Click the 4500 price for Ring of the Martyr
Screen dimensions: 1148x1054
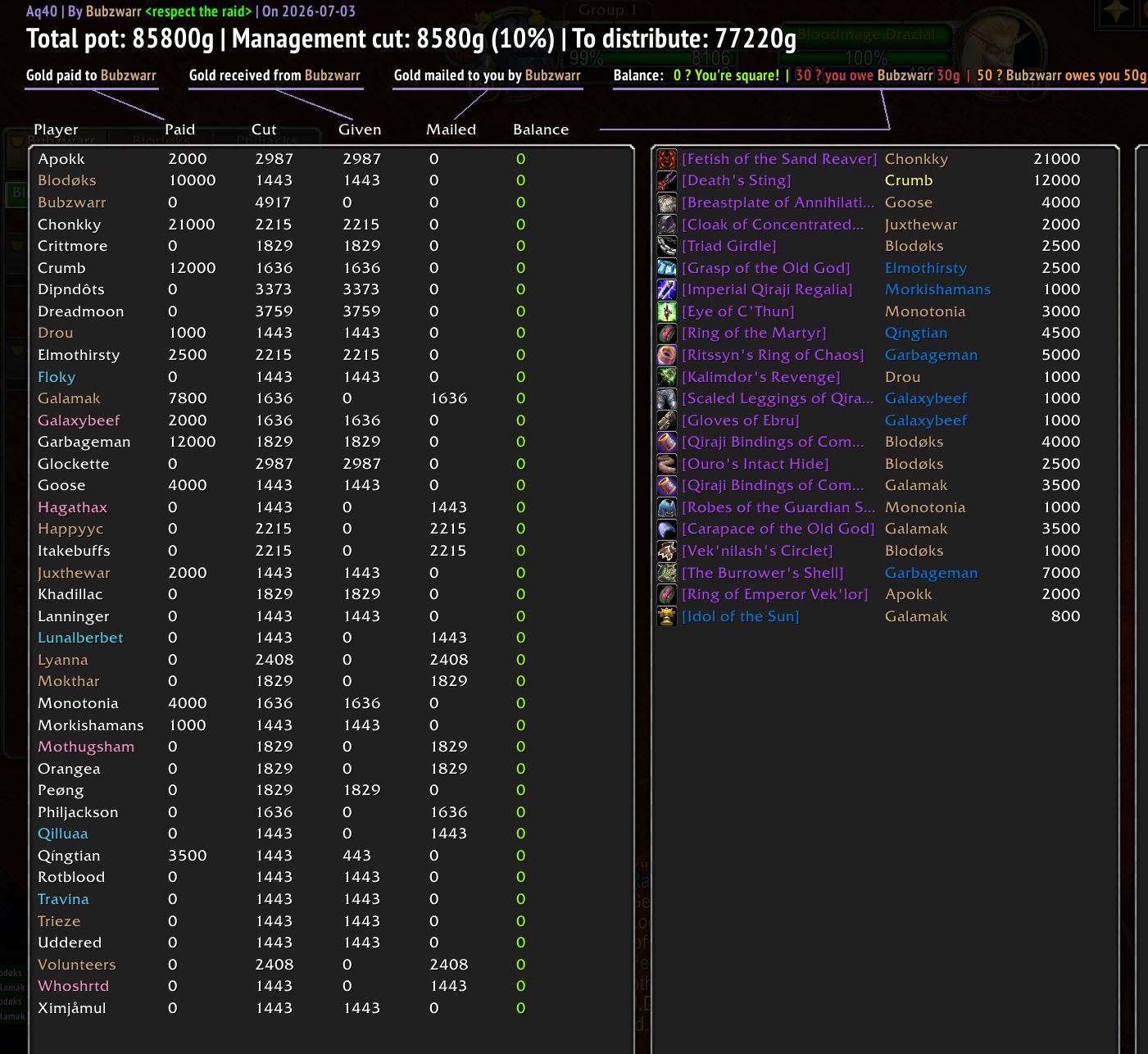1061,333
